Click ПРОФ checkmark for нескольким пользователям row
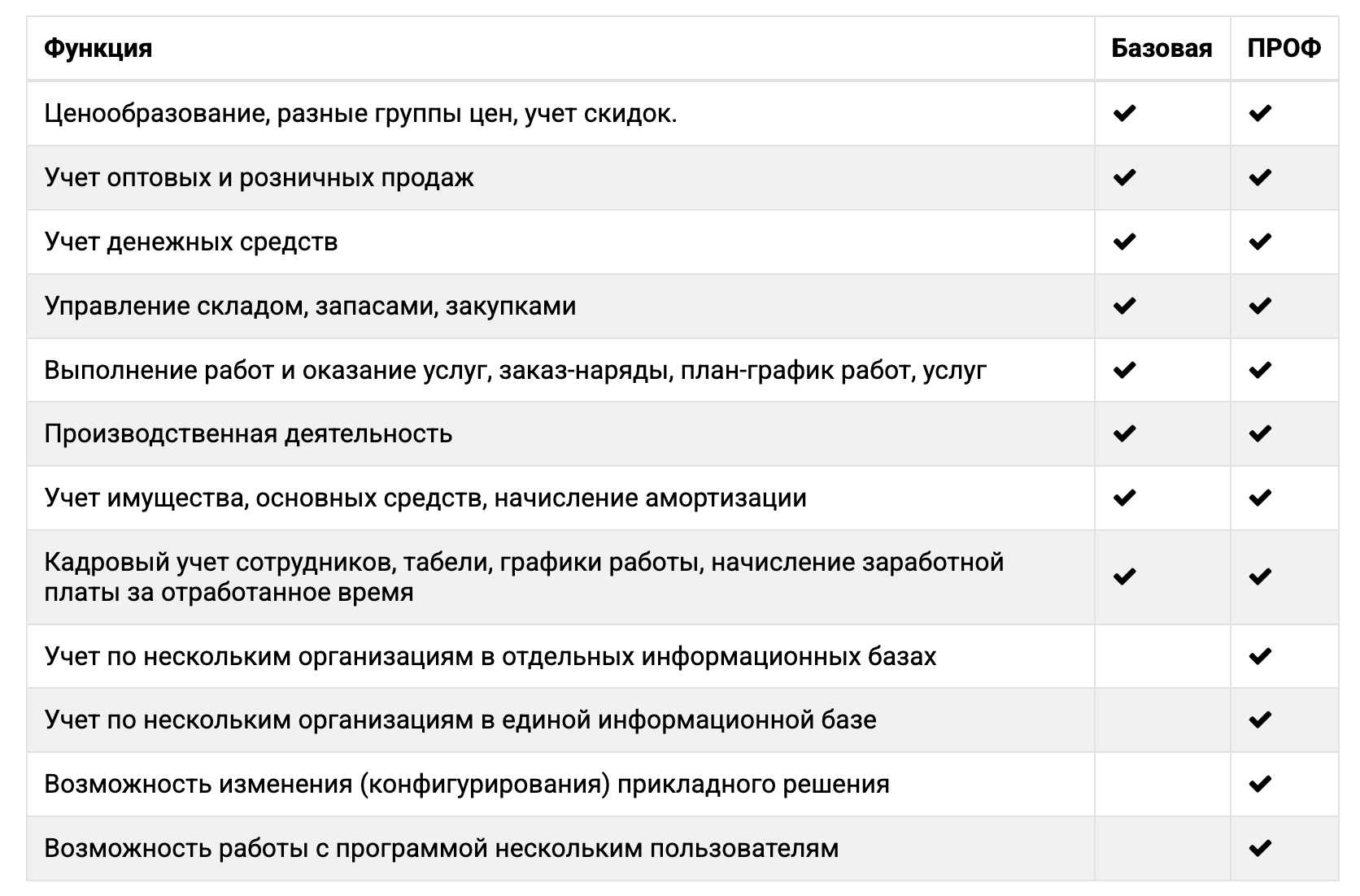This screenshot has width=1360, height=896. (1260, 848)
